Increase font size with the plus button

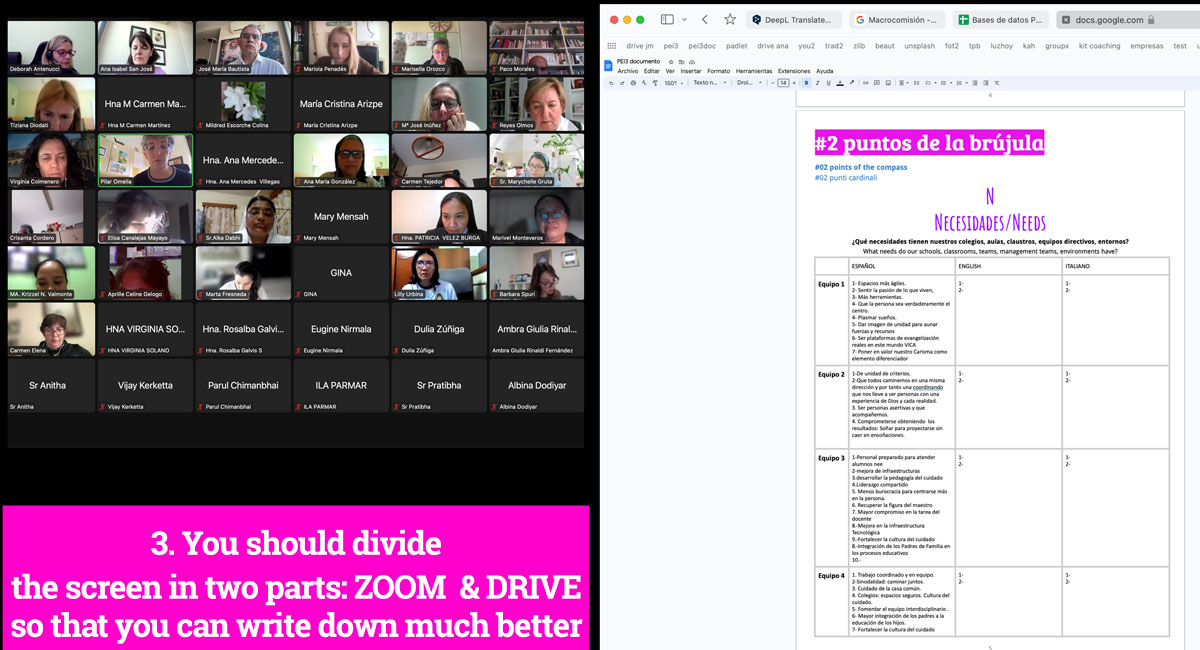coord(795,83)
